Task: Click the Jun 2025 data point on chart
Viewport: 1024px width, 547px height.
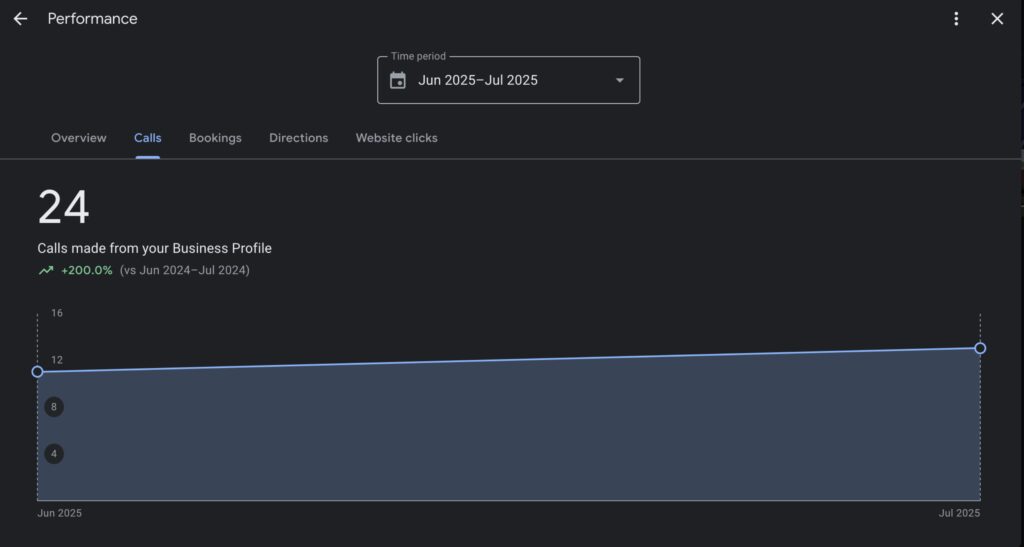Action: coord(37,371)
